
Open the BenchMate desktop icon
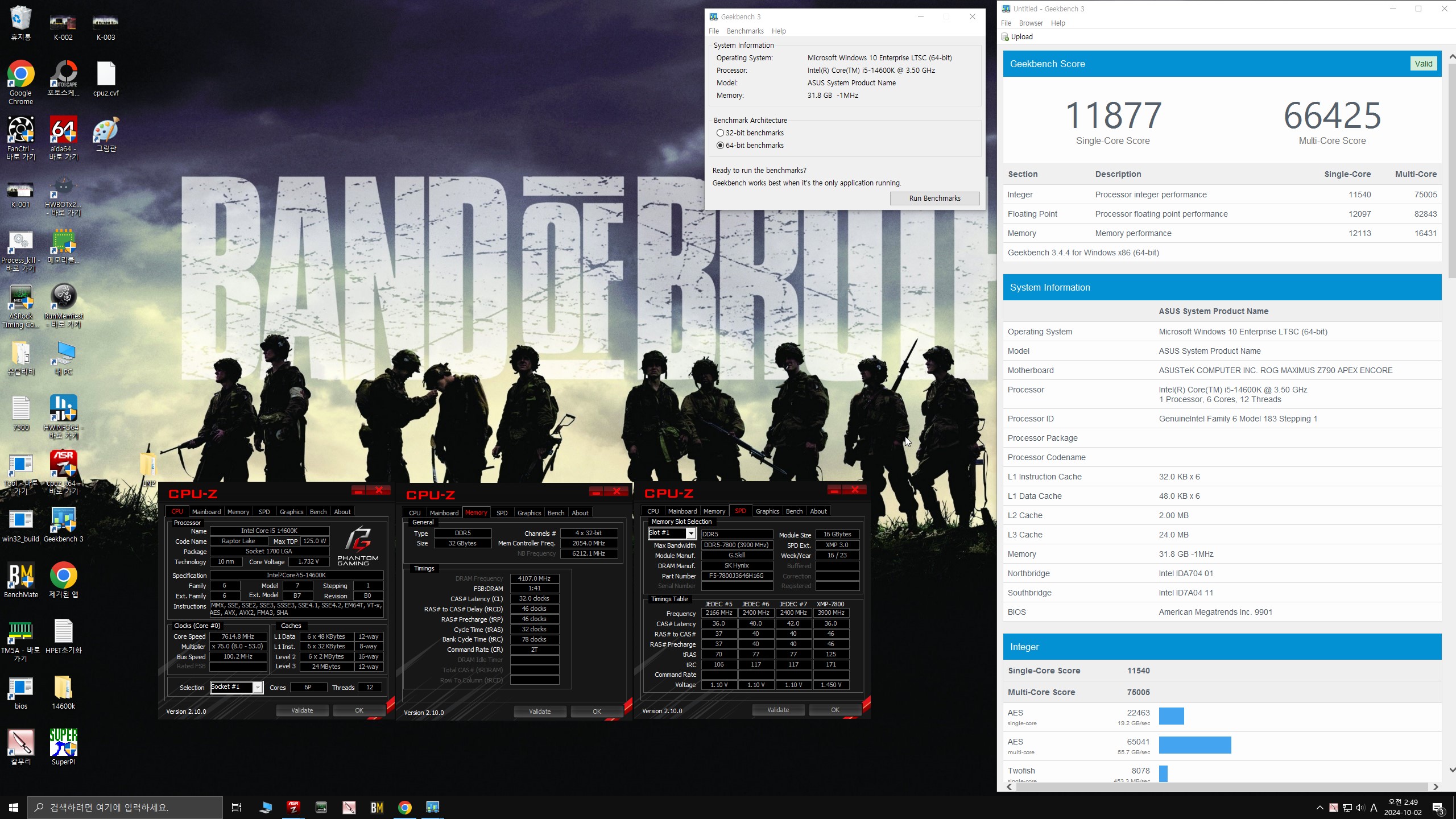pyautogui.click(x=20, y=580)
